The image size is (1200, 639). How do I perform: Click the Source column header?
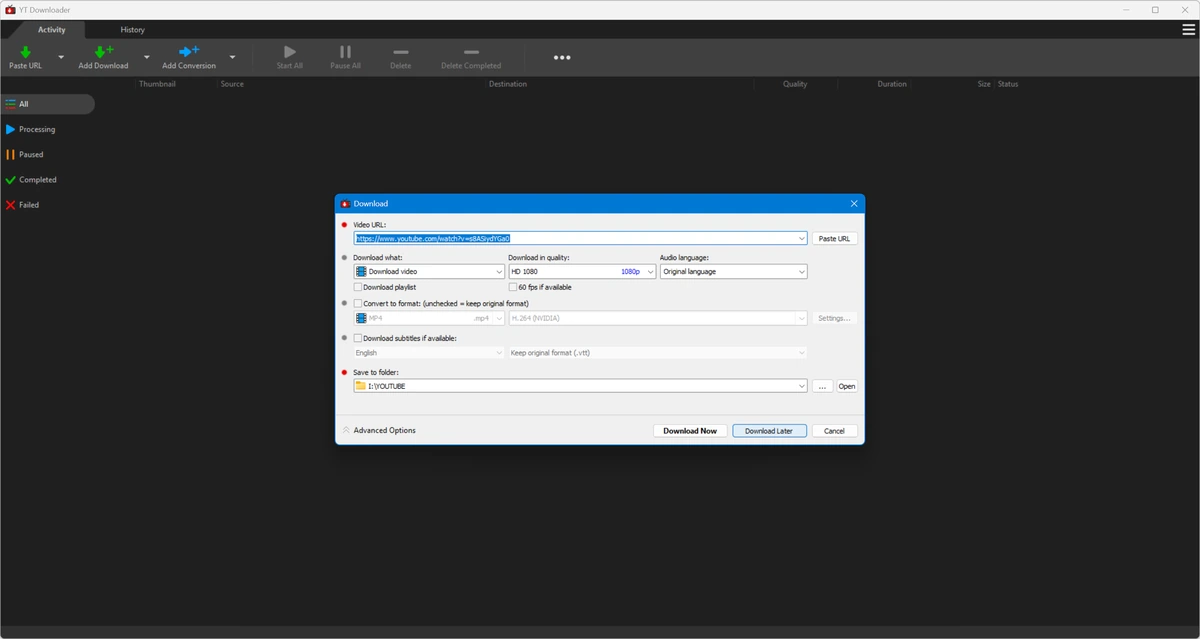coord(232,84)
